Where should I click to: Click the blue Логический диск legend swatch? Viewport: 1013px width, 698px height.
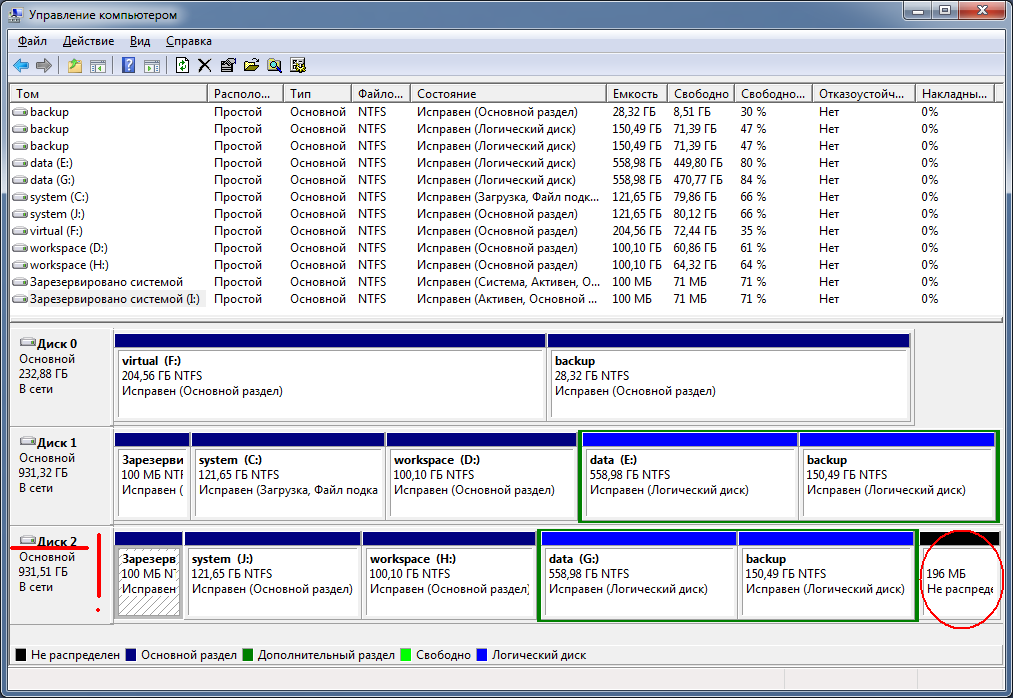pos(482,655)
